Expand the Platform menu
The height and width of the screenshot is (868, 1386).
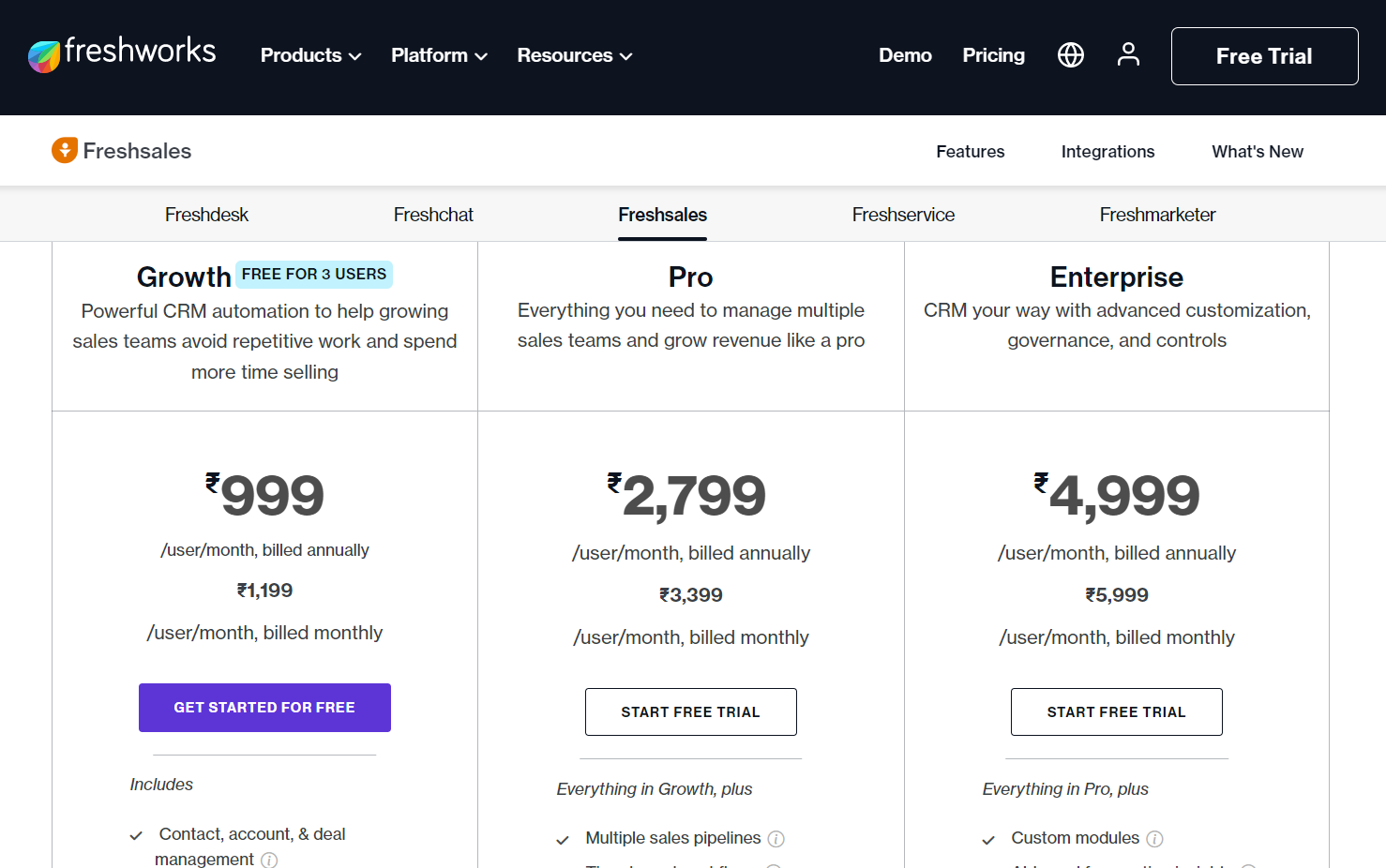pyautogui.click(x=439, y=55)
